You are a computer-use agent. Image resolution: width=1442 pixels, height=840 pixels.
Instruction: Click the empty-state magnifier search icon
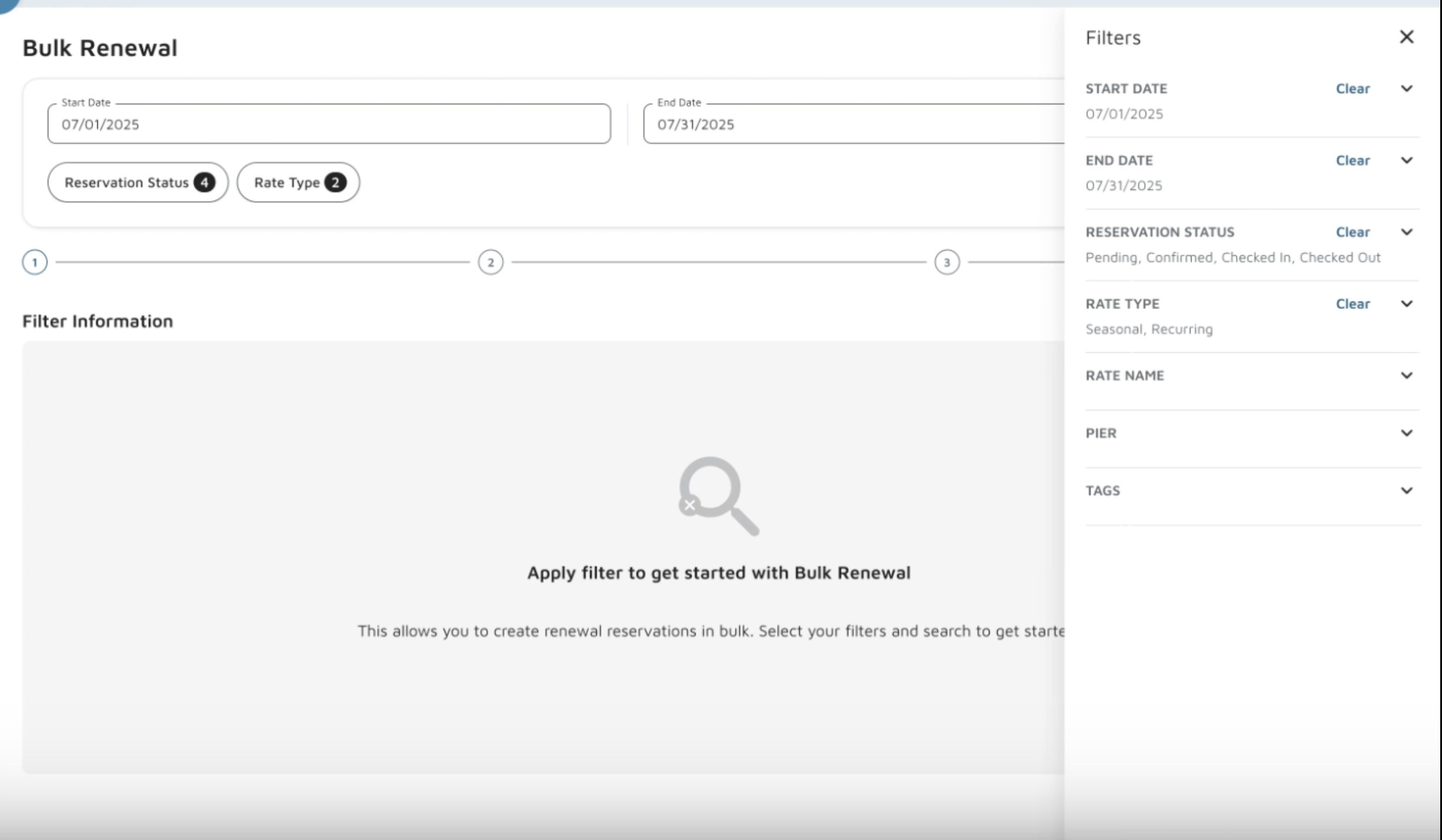pyautogui.click(x=718, y=495)
